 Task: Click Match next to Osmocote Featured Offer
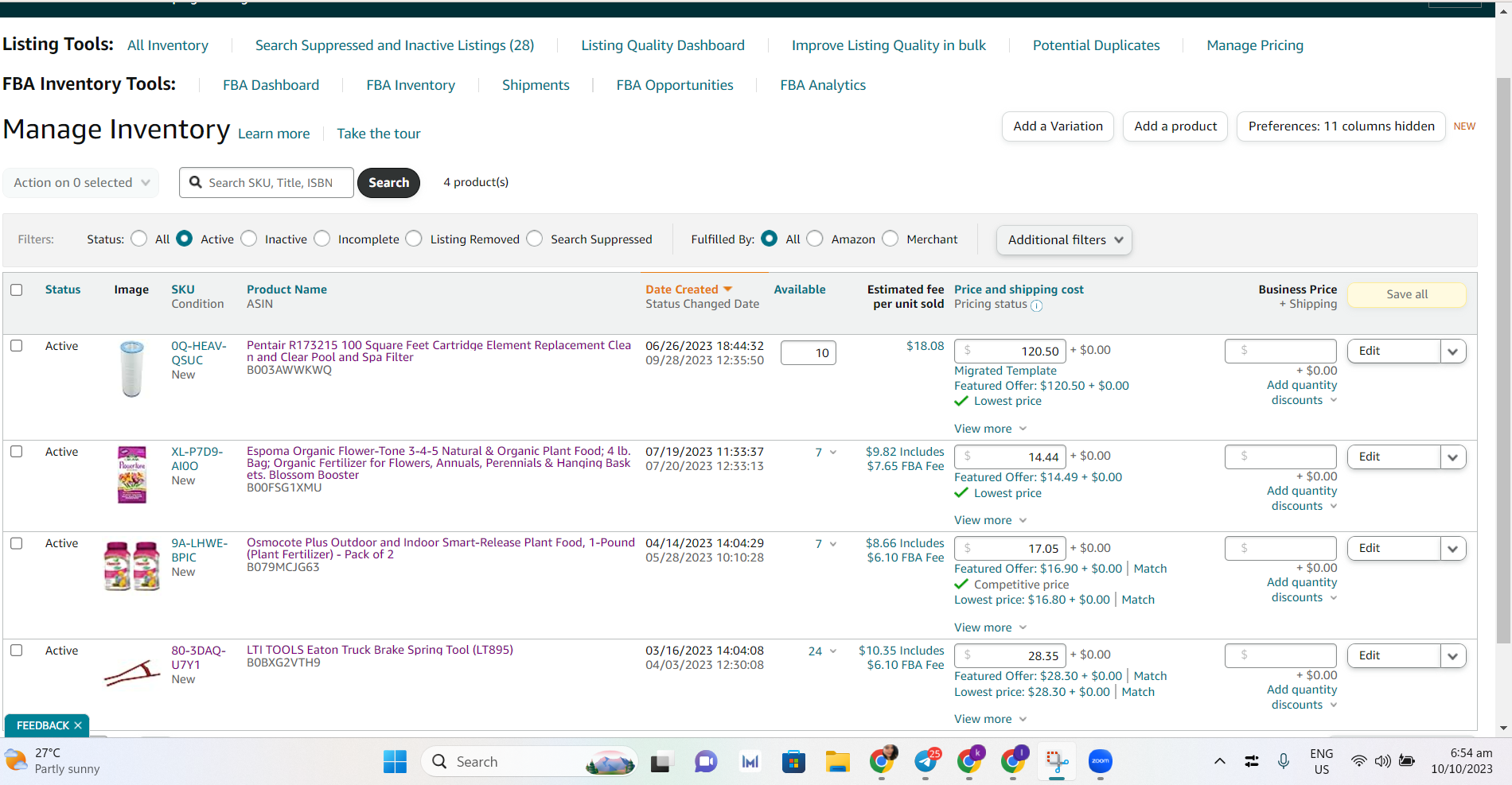click(1150, 569)
